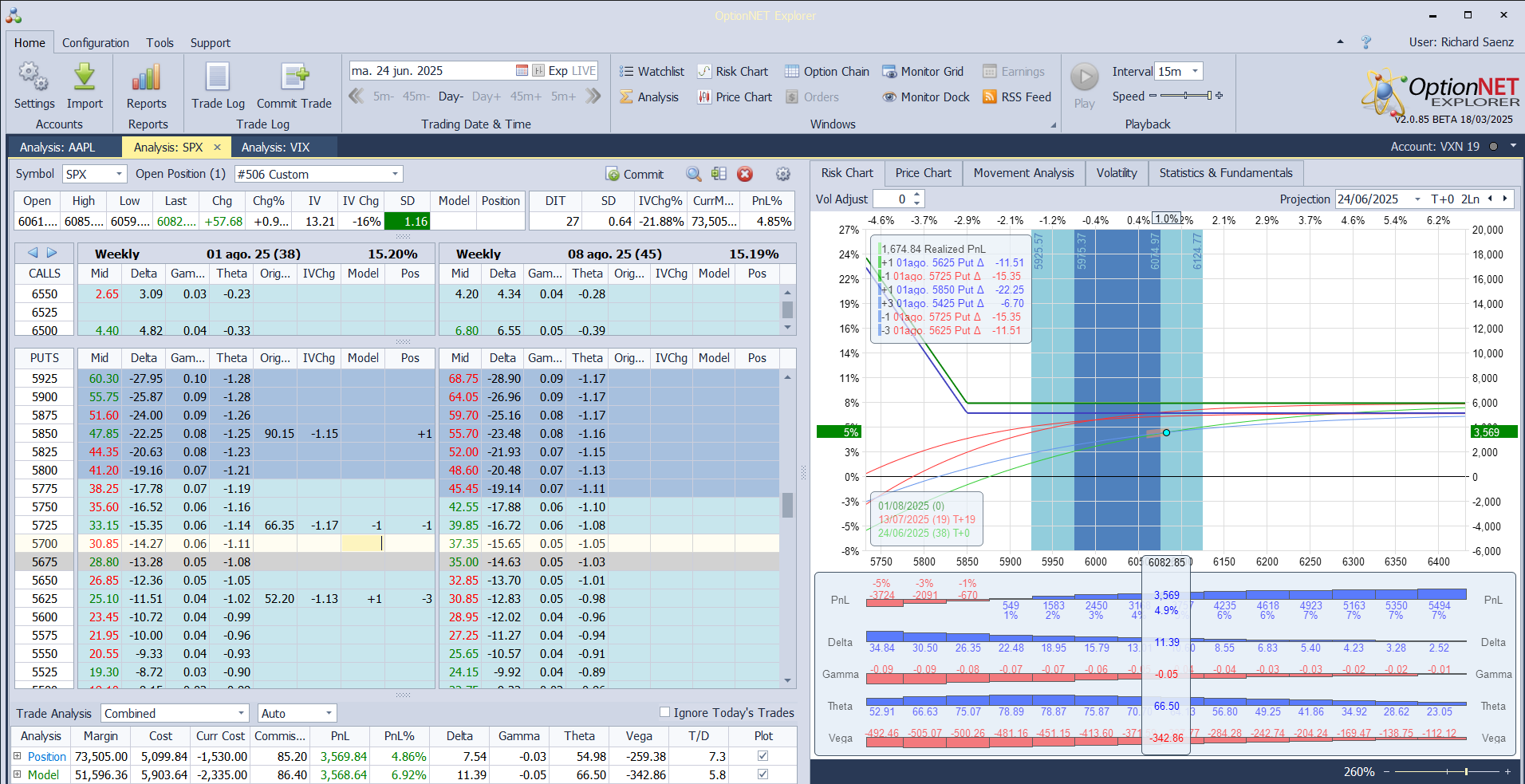
Task: Close the Analysis: SPX tab
Action: (x=217, y=147)
